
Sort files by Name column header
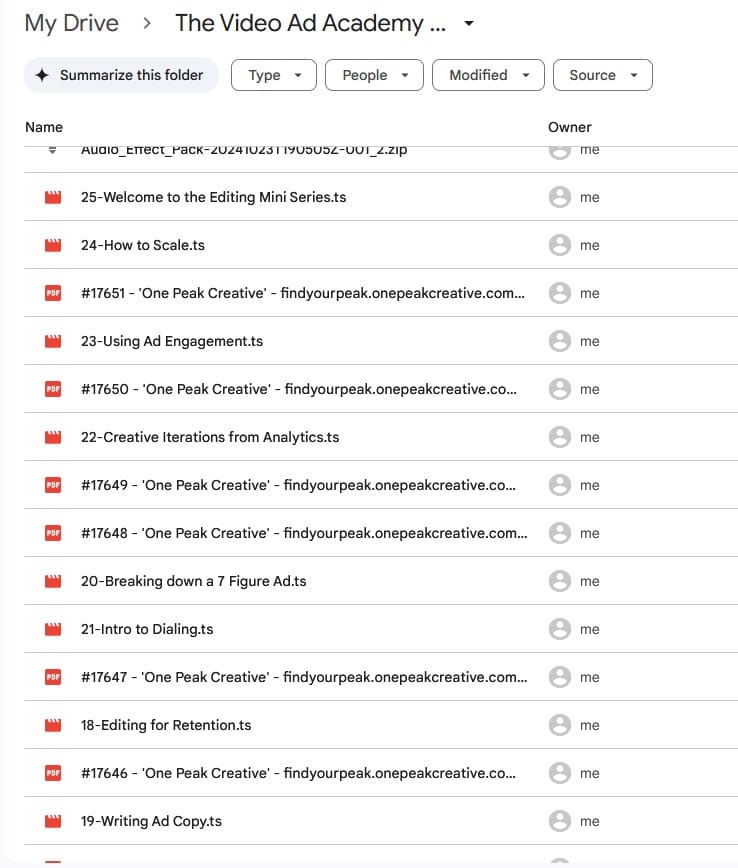click(44, 127)
